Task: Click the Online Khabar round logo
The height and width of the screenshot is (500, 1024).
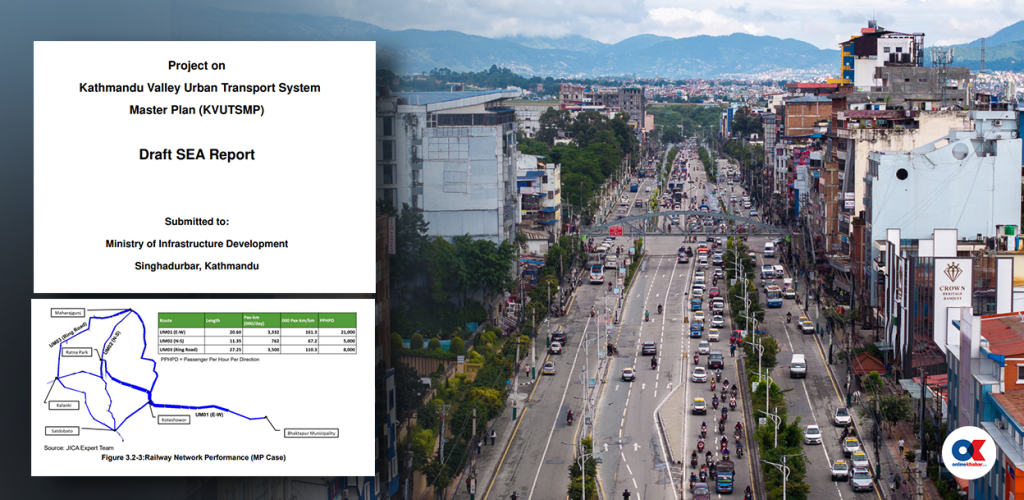Action: coord(968,453)
